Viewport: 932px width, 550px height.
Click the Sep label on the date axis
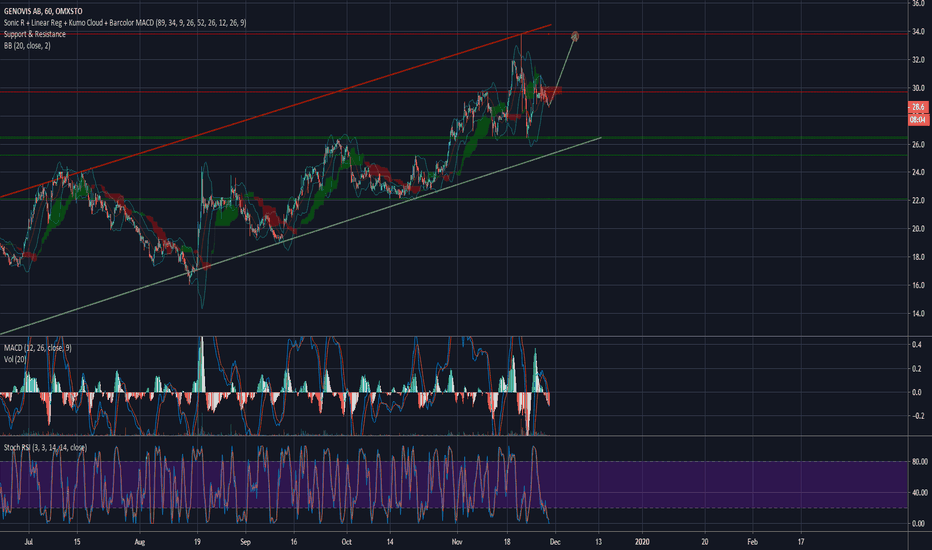coord(245,542)
